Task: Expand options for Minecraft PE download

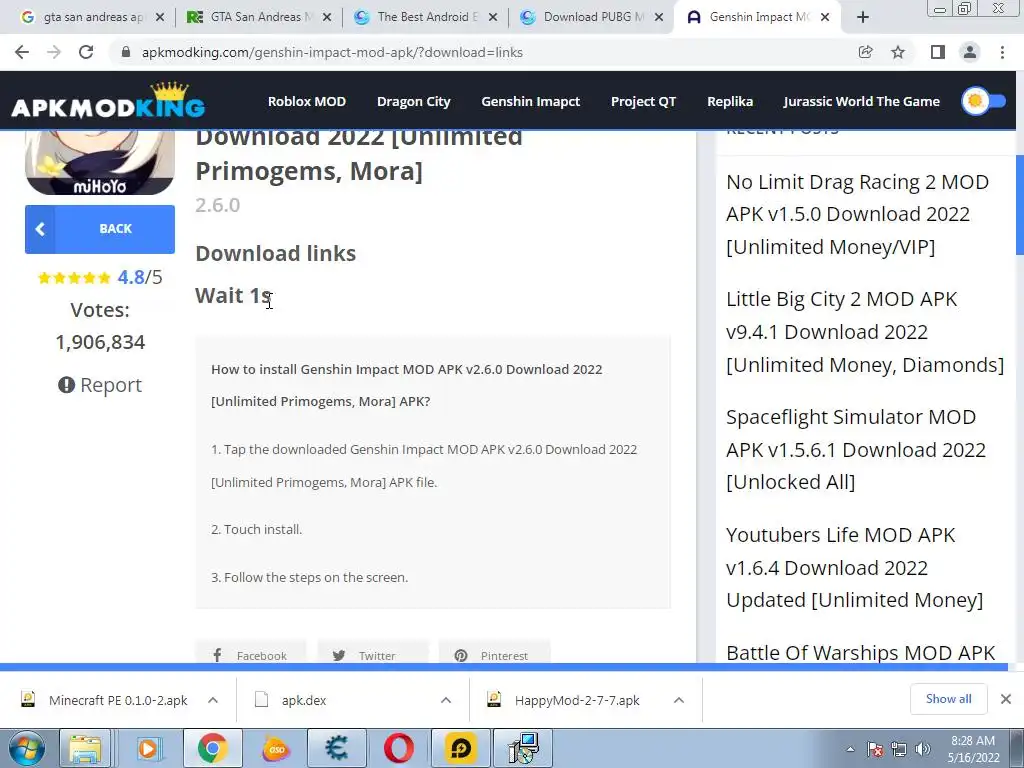Action: click(213, 700)
